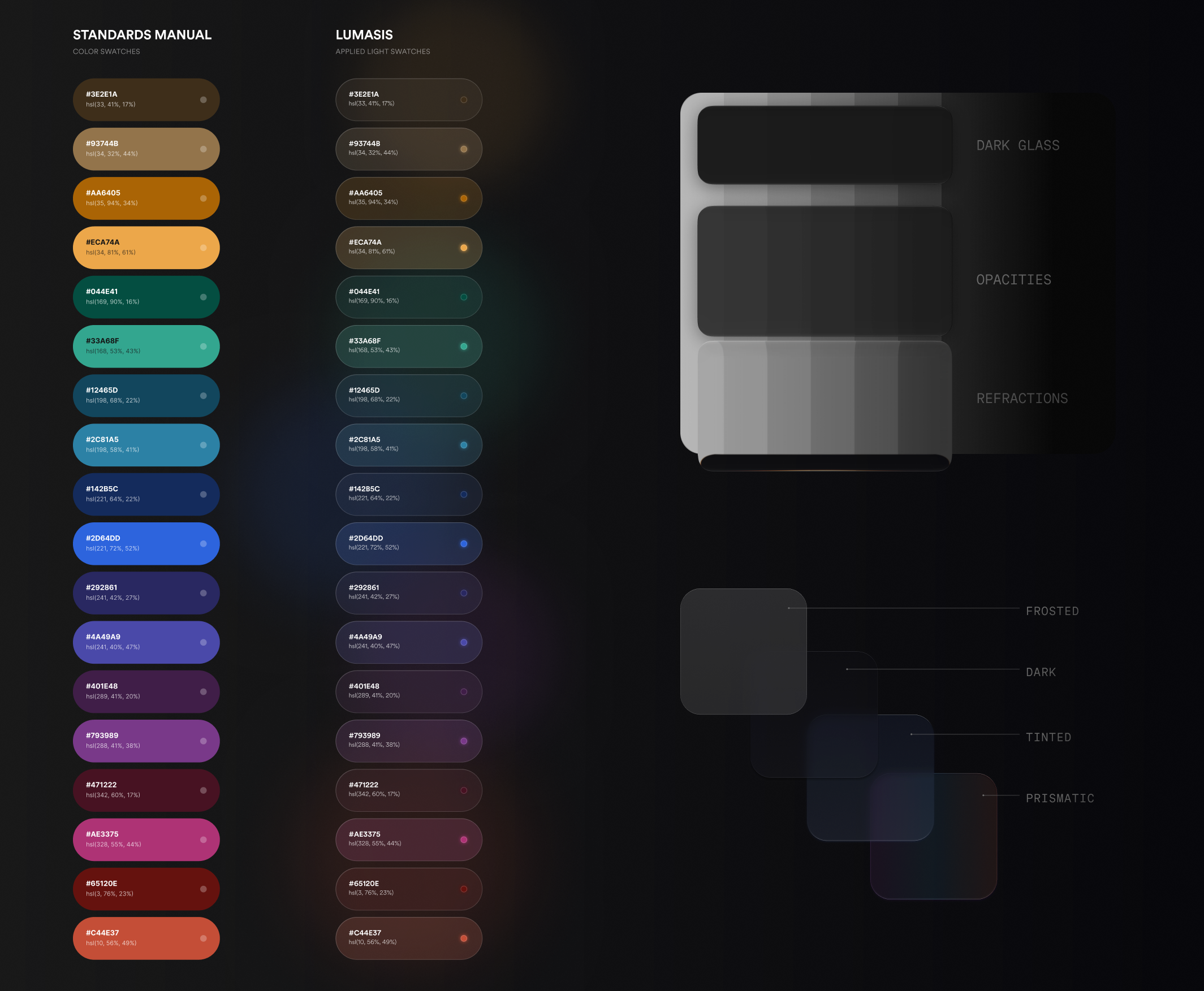Click the APPLIED LIGHT SWATCHES subtitle

[383, 51]
